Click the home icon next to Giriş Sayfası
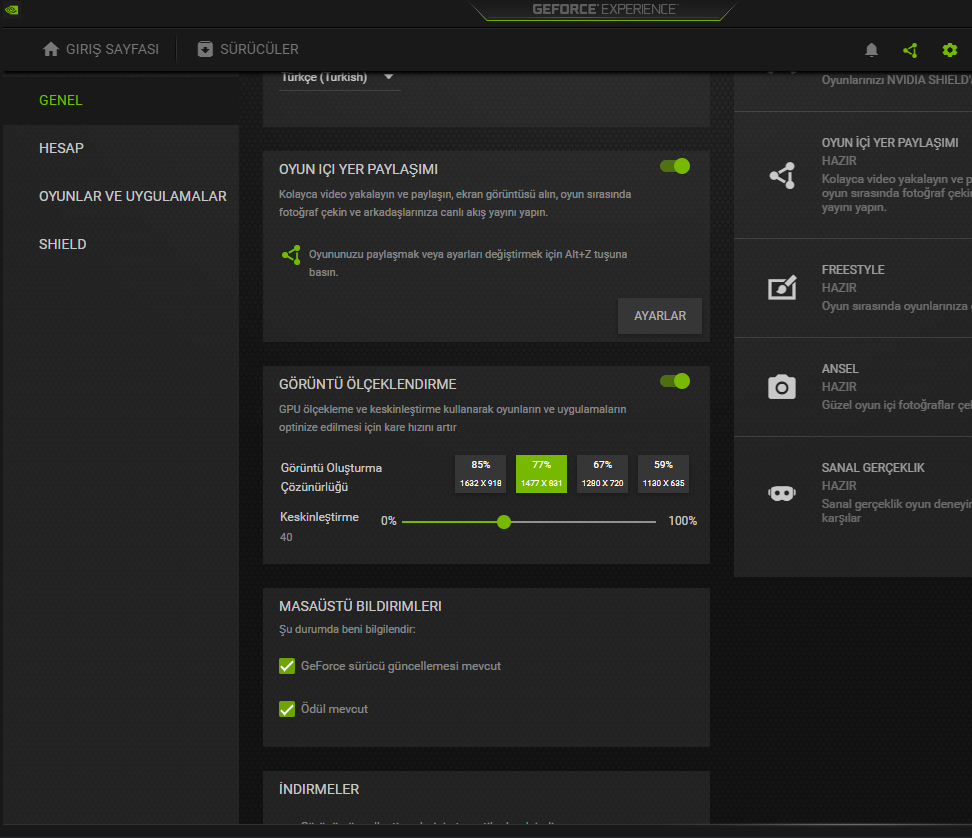This screenshot has width=972, height=838. pos(51,49)
